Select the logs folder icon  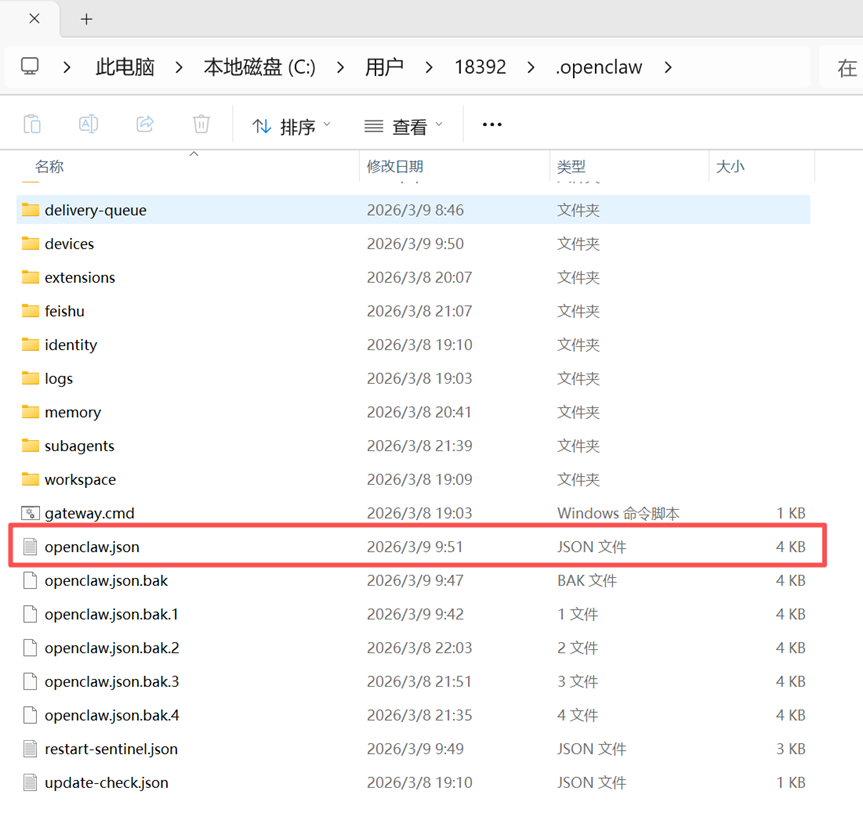point(30,378)
